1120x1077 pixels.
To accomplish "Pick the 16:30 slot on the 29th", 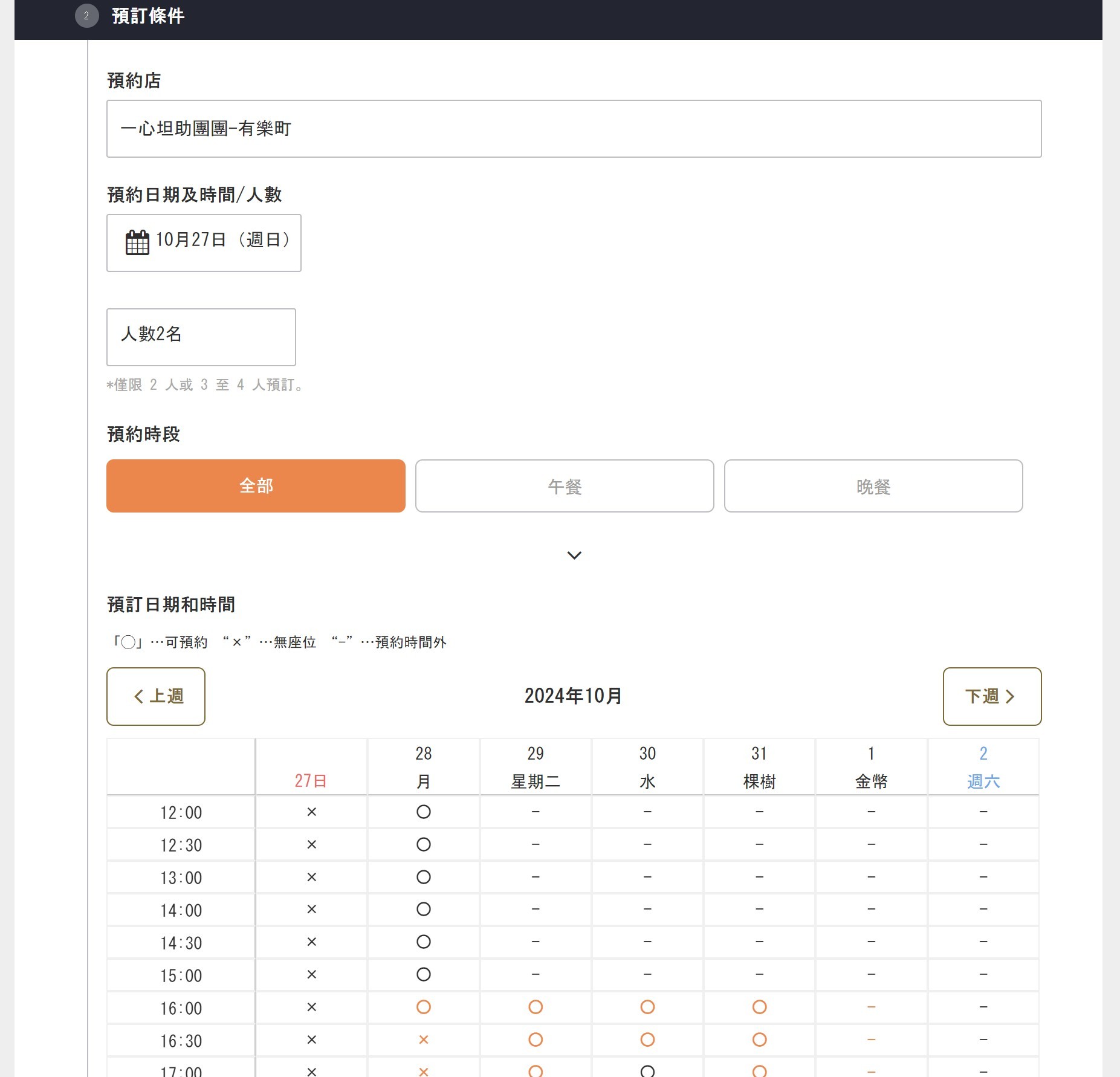I will pos(536,1040).
